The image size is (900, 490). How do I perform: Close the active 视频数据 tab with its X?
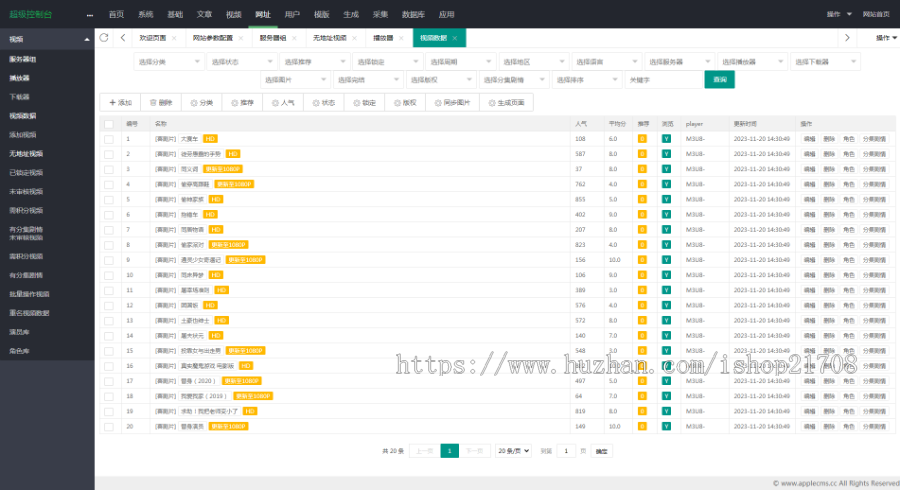[455, 38]
